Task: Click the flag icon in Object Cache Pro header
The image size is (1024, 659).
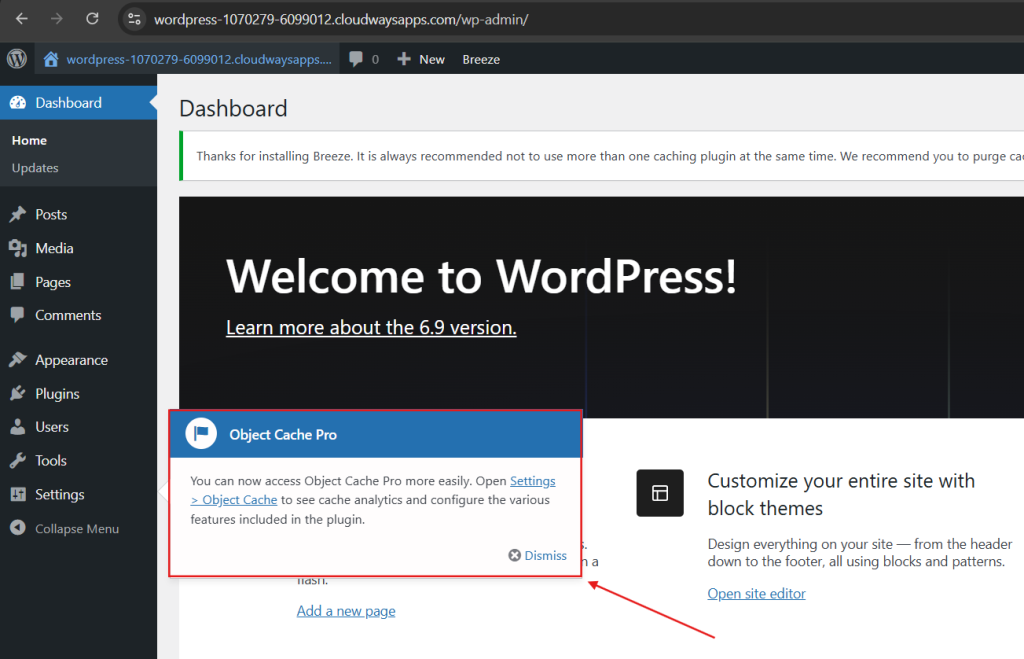Action: tap(201, 434)
